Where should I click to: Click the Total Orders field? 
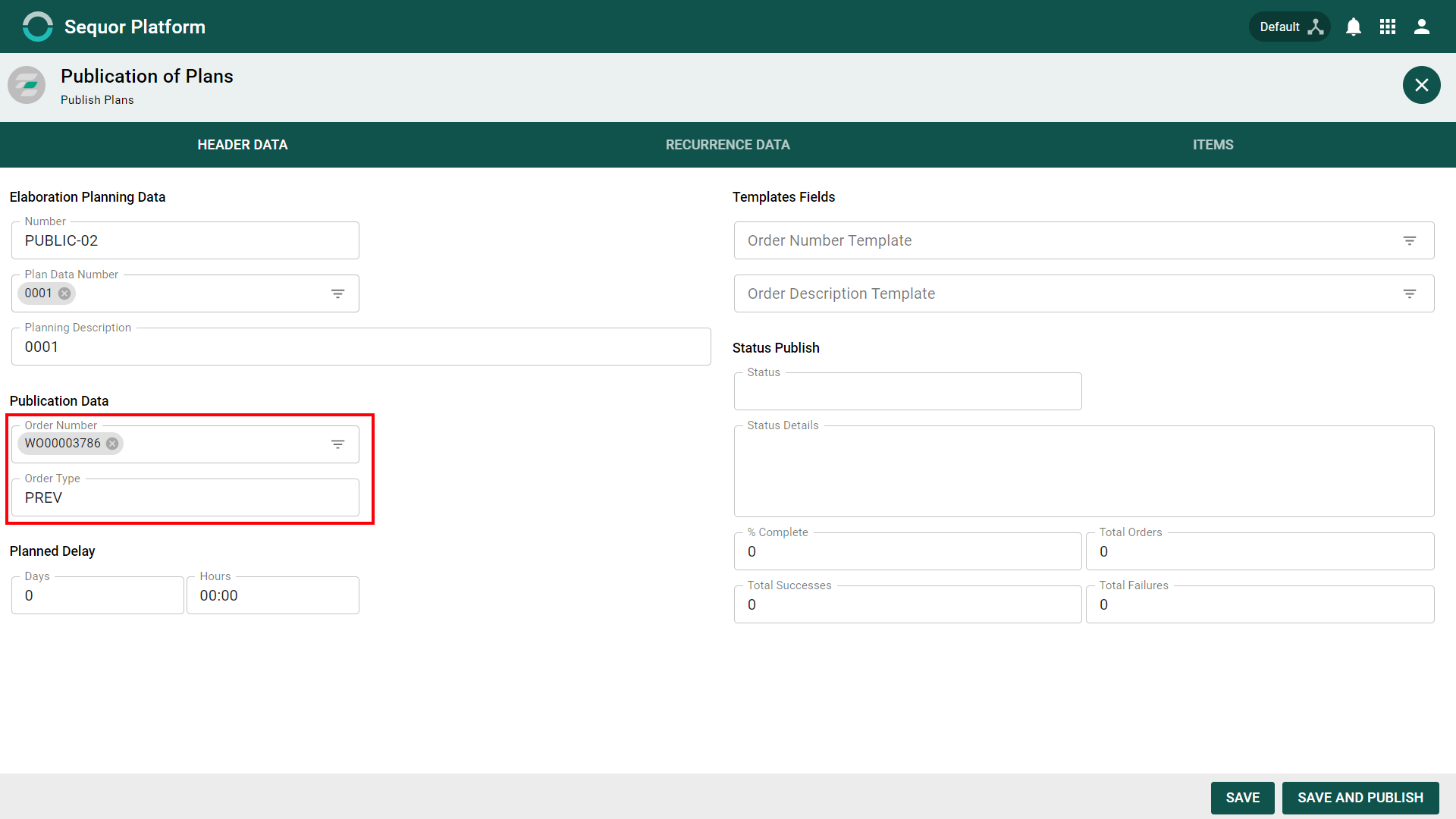[x=1260, y=551]
